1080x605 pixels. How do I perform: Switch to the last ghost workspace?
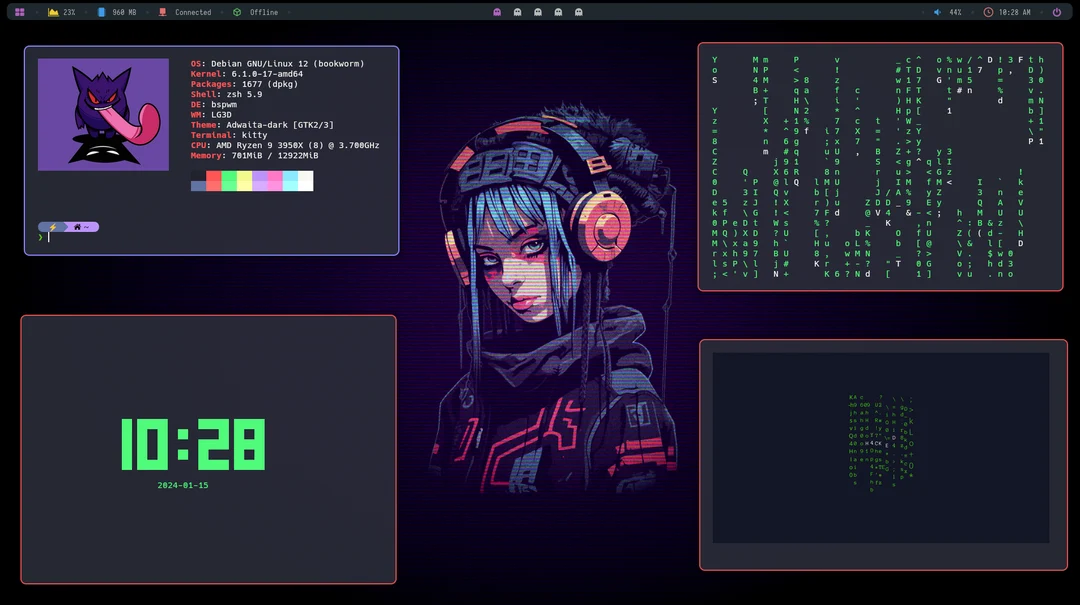tap(579, 12)
